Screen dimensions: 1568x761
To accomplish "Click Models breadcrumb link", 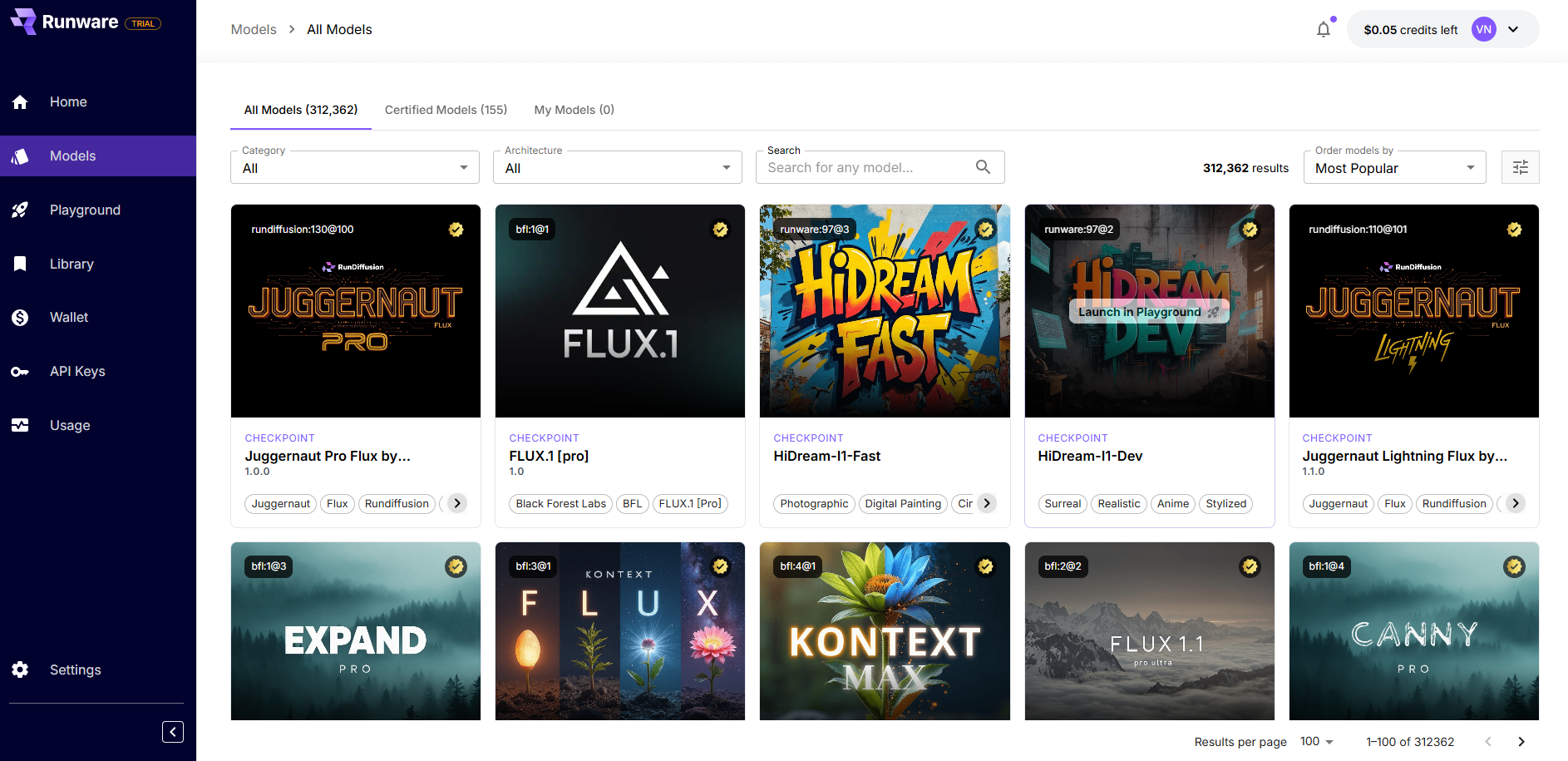I will (x=254, y=29).
